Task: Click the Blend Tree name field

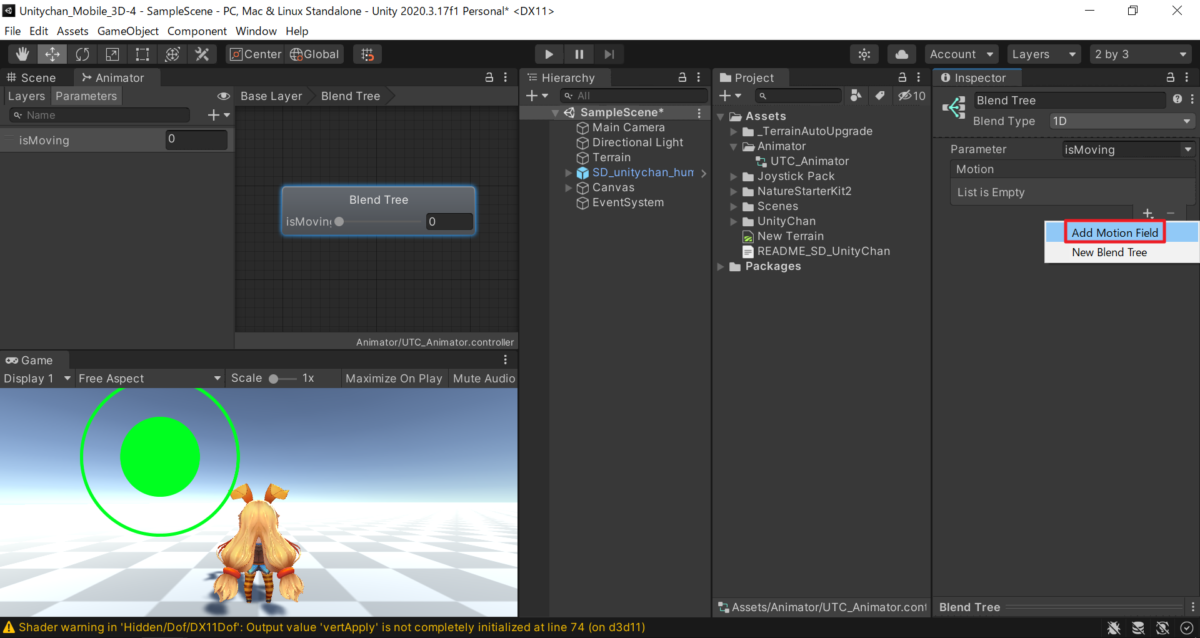Action: click(1070, 100)
